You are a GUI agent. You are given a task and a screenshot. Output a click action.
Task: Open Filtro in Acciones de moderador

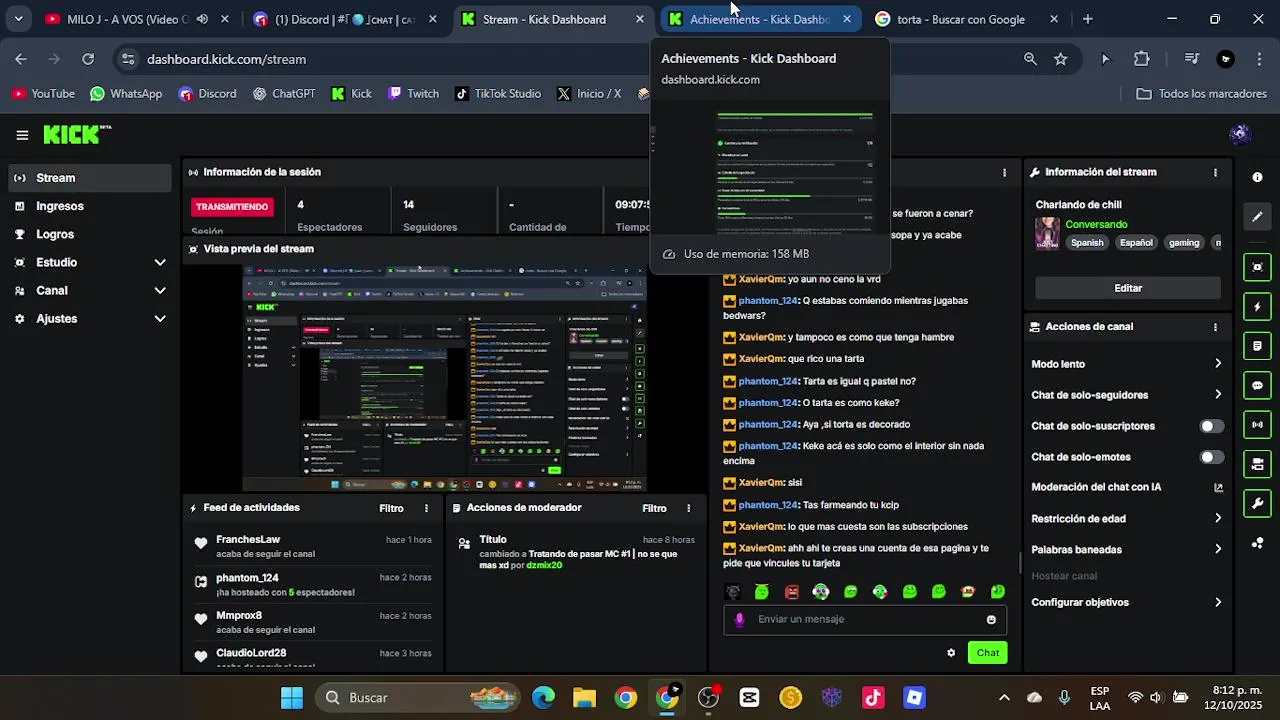point(654,508)
